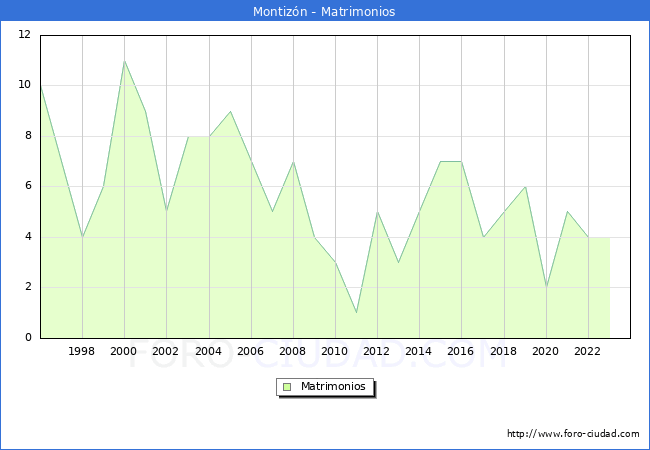
Task: Click y-axis value 10
Action: click(x=24, y=85)
